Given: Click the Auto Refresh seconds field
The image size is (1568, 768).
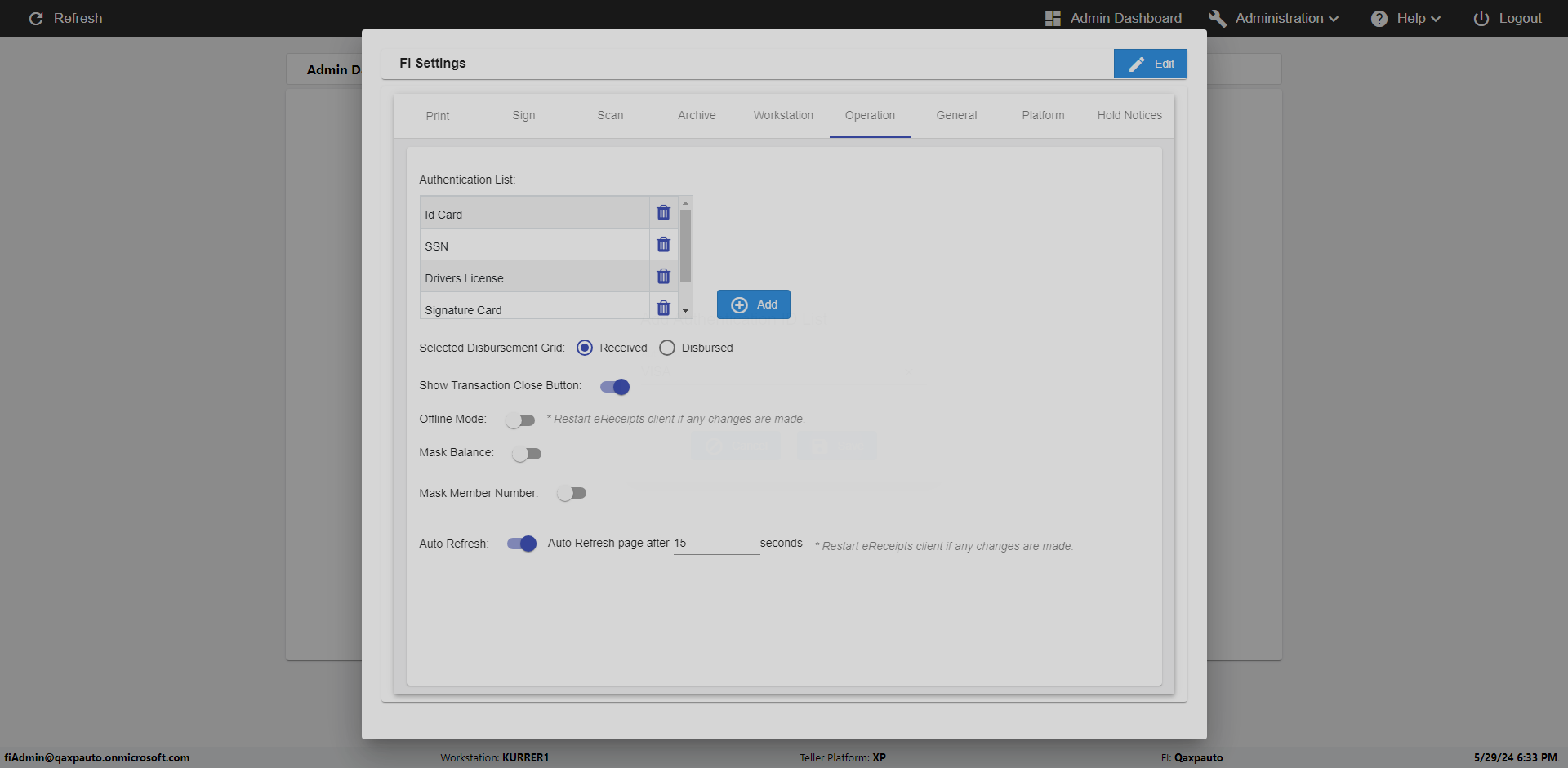Looking at the screenshot, I should click(715, 544).
